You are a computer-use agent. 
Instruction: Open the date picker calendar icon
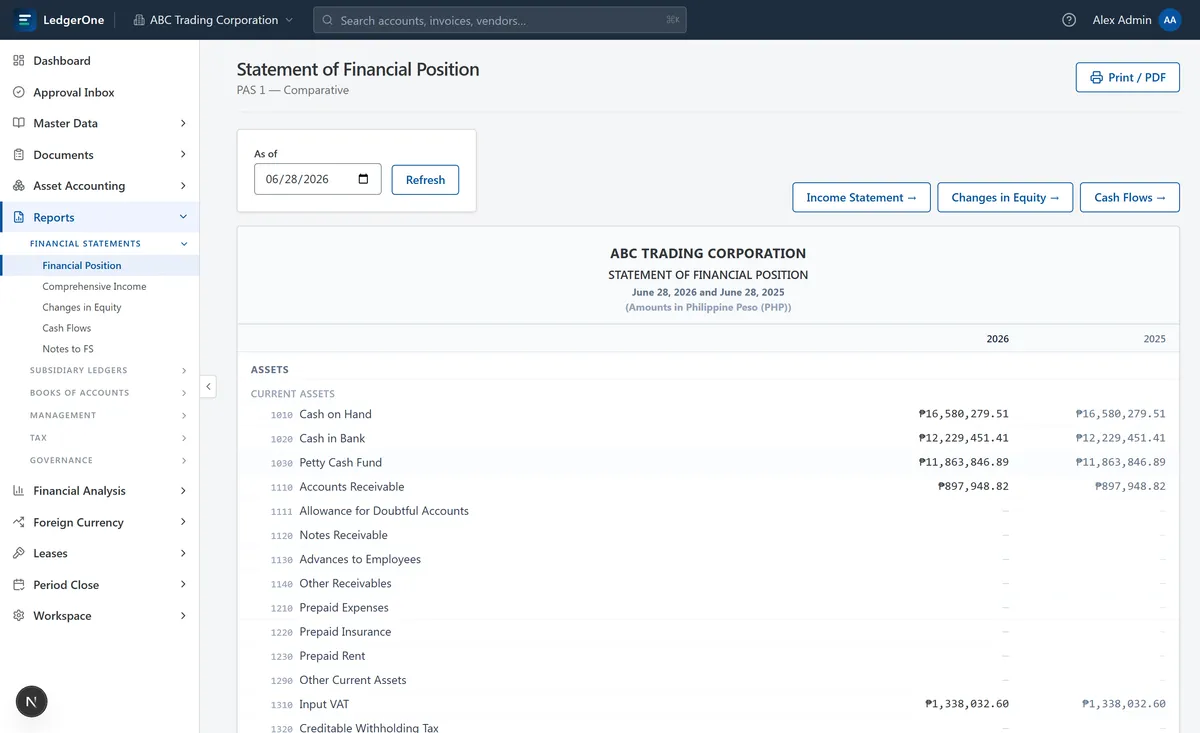363,179
